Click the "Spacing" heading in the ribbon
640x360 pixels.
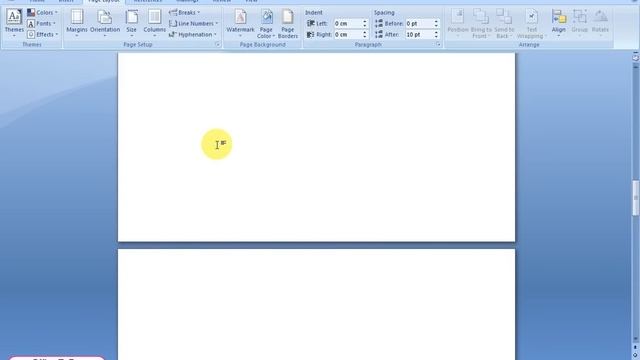coord(384,13)
